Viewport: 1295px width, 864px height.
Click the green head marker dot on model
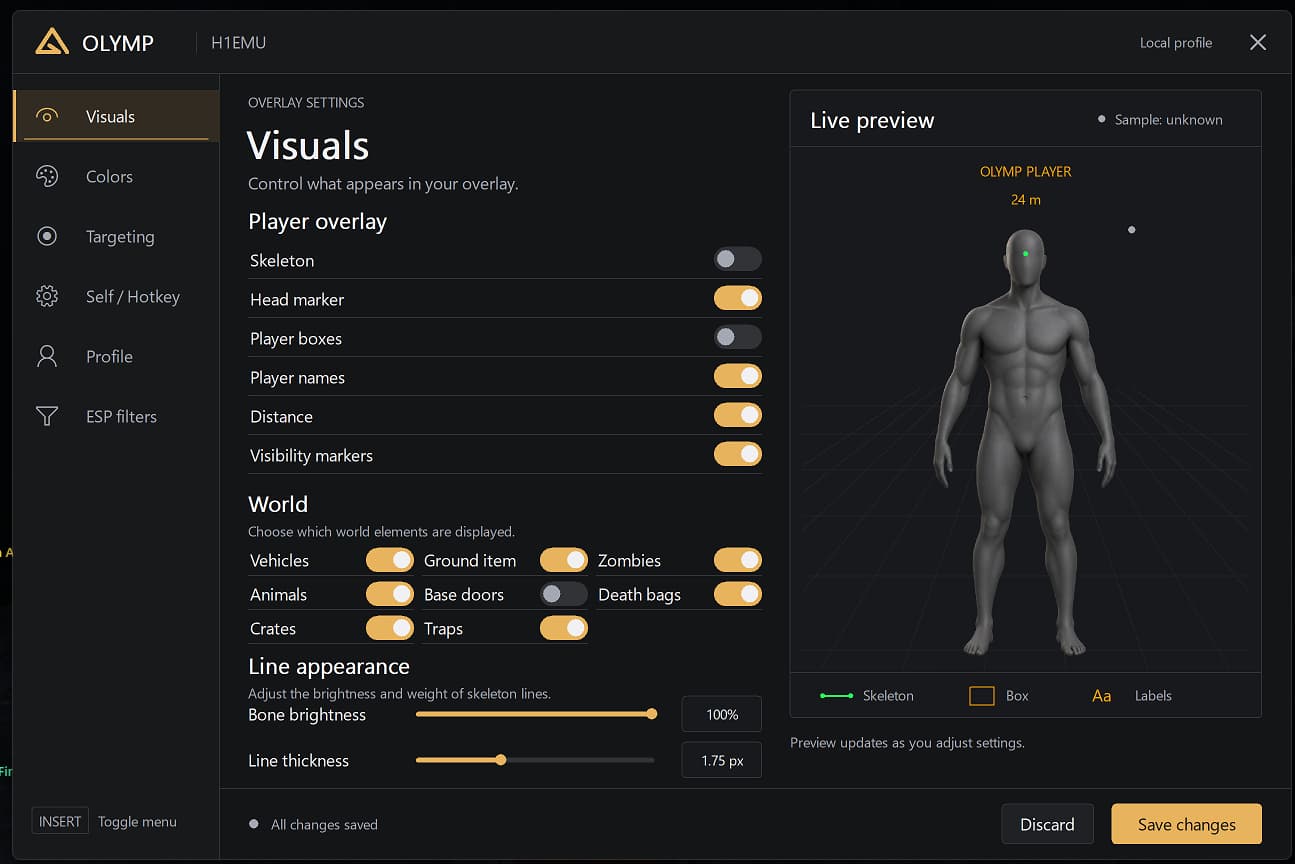(1026, 254)
